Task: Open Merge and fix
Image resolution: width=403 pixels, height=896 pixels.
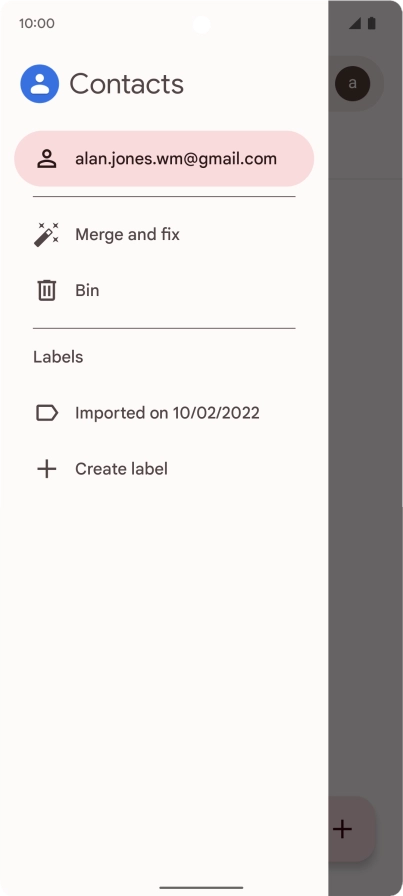Action: click(x=164, y=234)
